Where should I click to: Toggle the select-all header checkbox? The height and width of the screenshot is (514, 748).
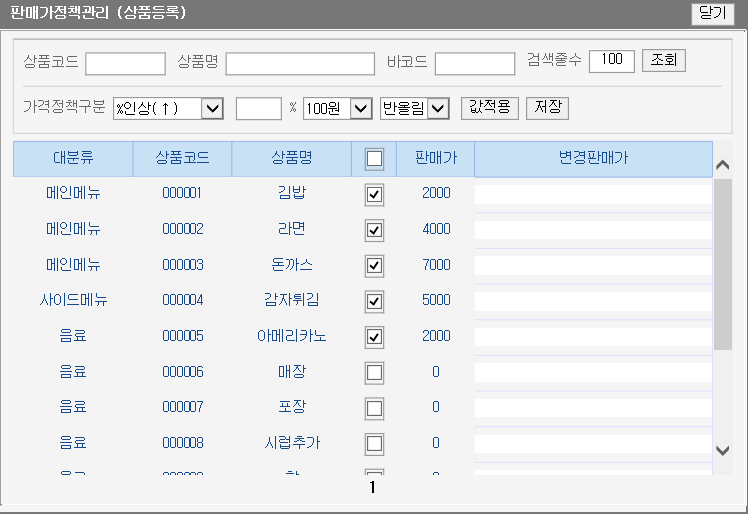375,159
